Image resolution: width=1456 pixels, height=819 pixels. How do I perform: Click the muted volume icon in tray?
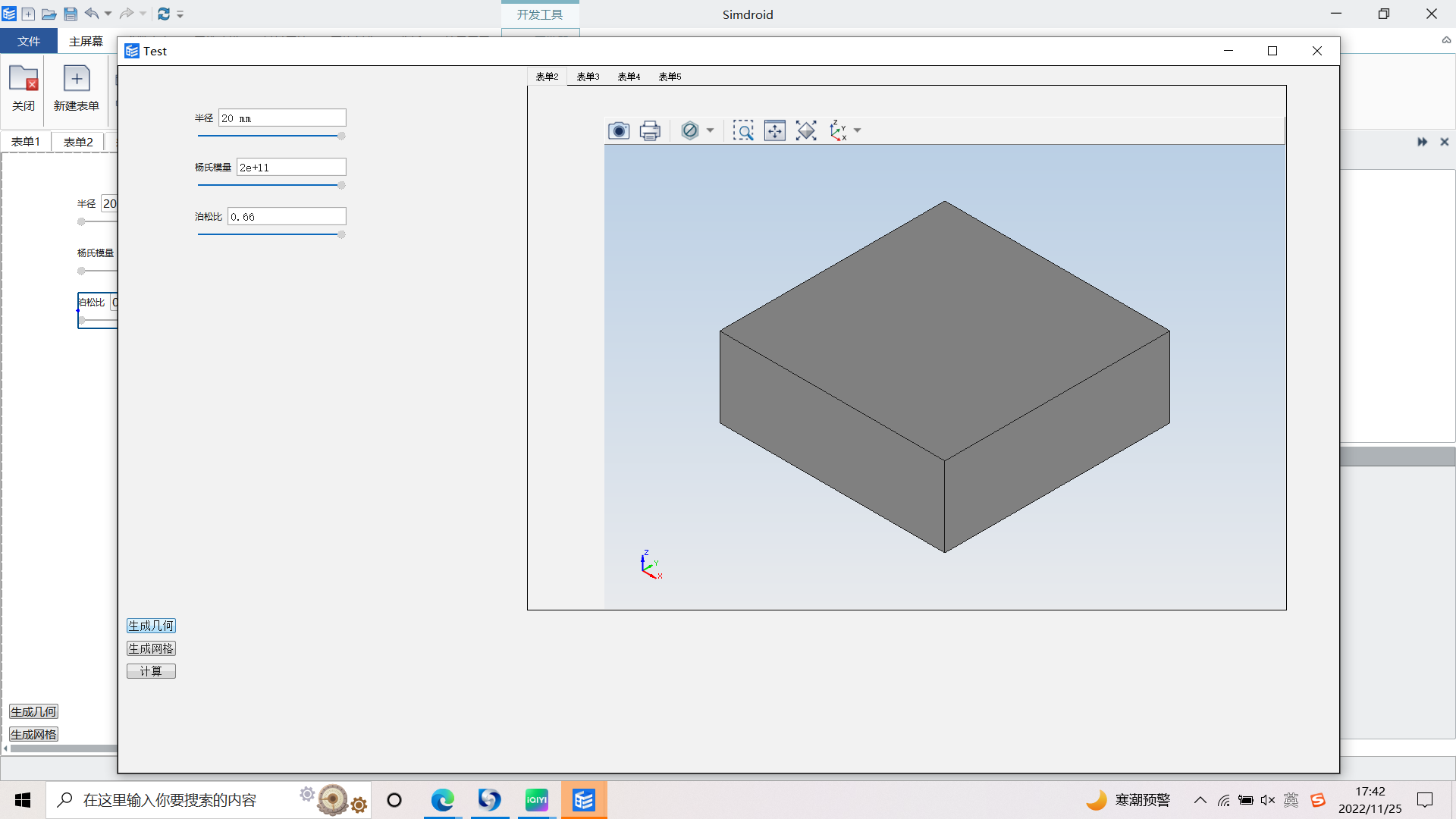[1268, 800]
